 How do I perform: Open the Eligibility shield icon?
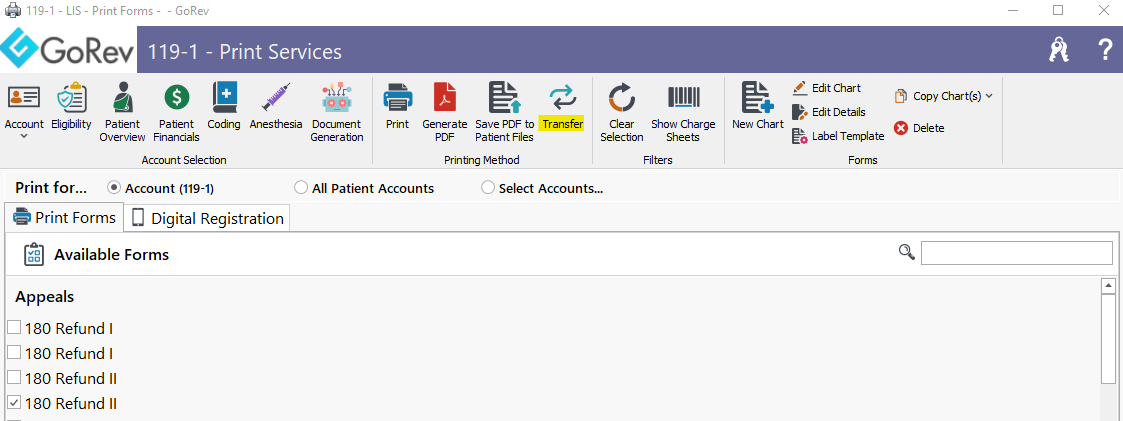point(71,97)
